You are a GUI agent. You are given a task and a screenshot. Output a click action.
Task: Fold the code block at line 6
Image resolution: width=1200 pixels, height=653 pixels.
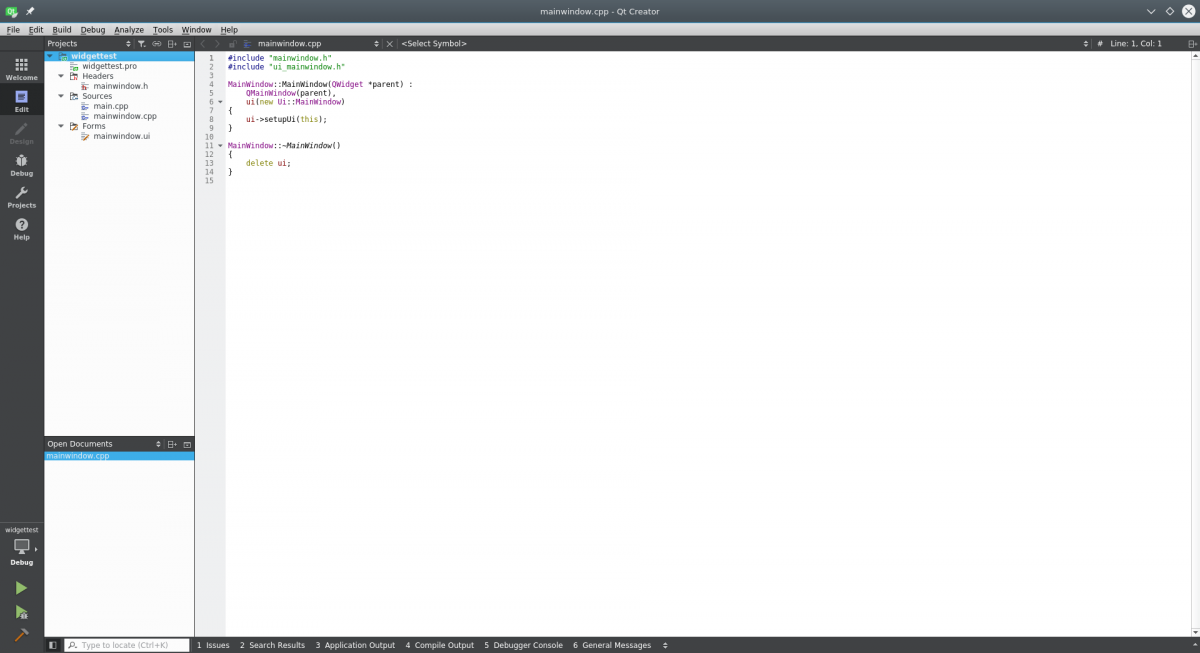pos(220,102)
